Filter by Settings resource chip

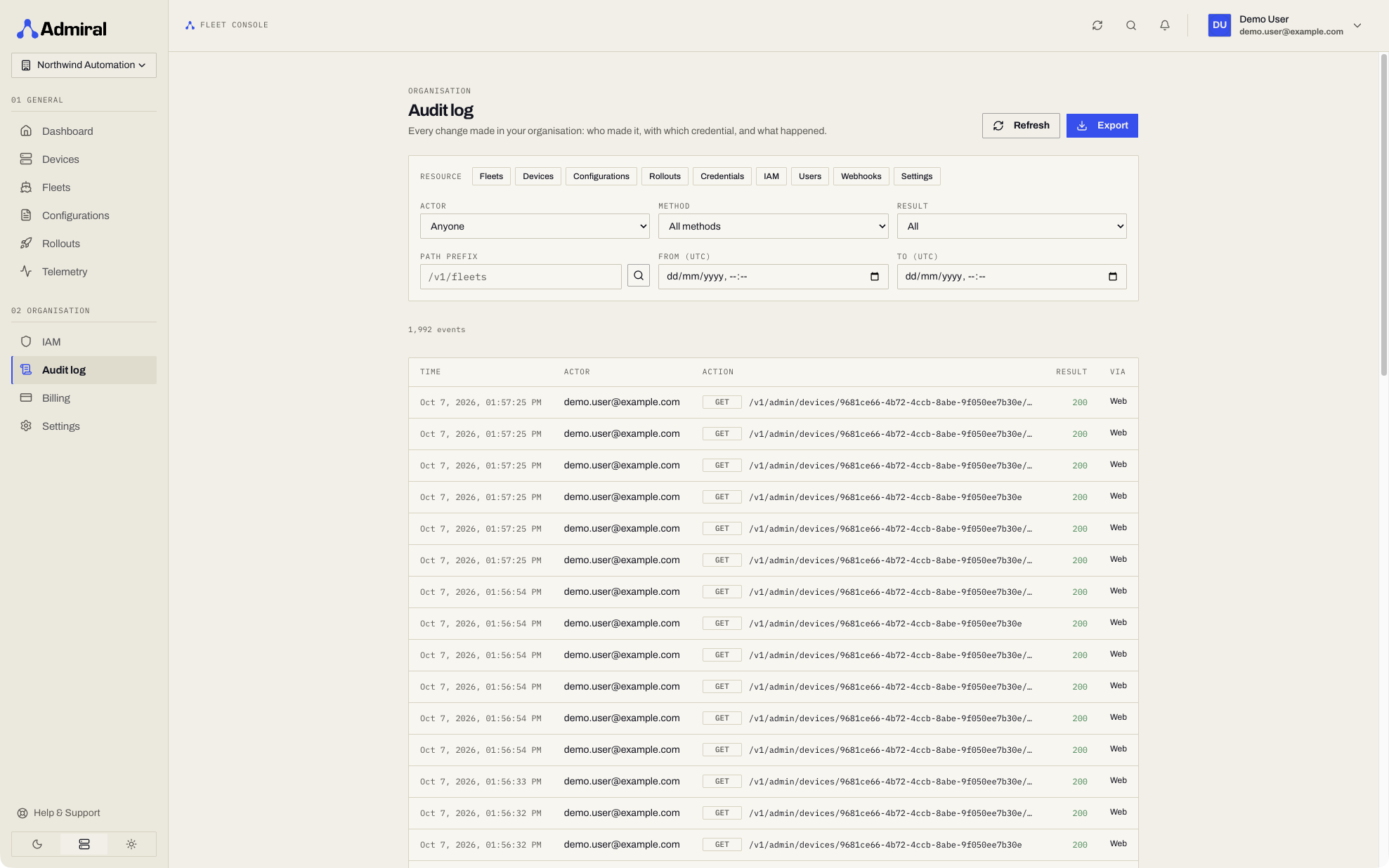917,176
